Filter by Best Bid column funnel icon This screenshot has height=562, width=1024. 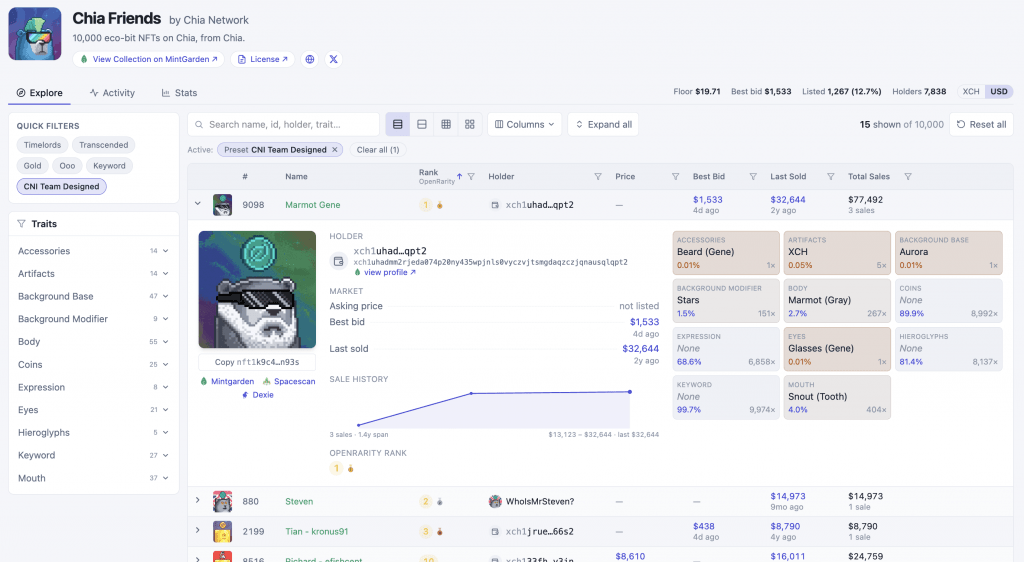(753, 176)
